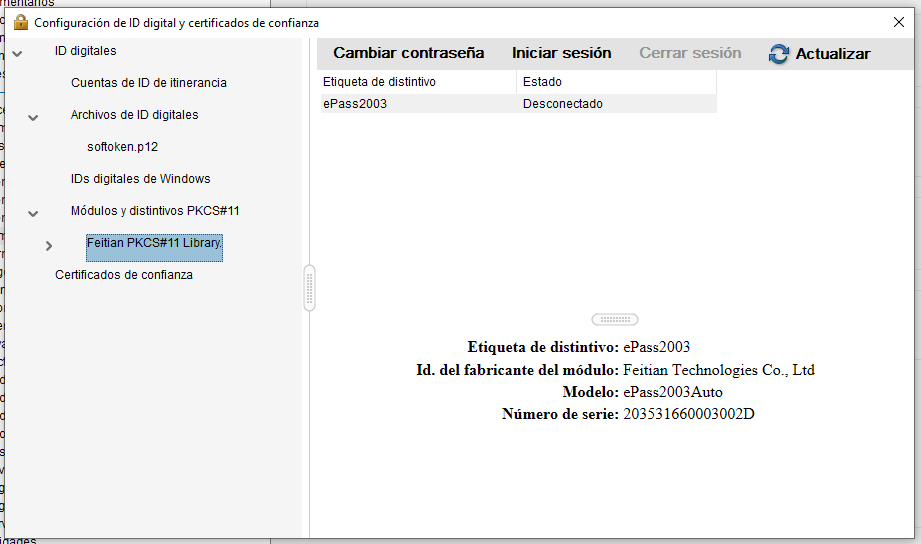Expand the Feitian PKCS#11 Library node
The image size is (921, 544).
click(x=49, y=245)
